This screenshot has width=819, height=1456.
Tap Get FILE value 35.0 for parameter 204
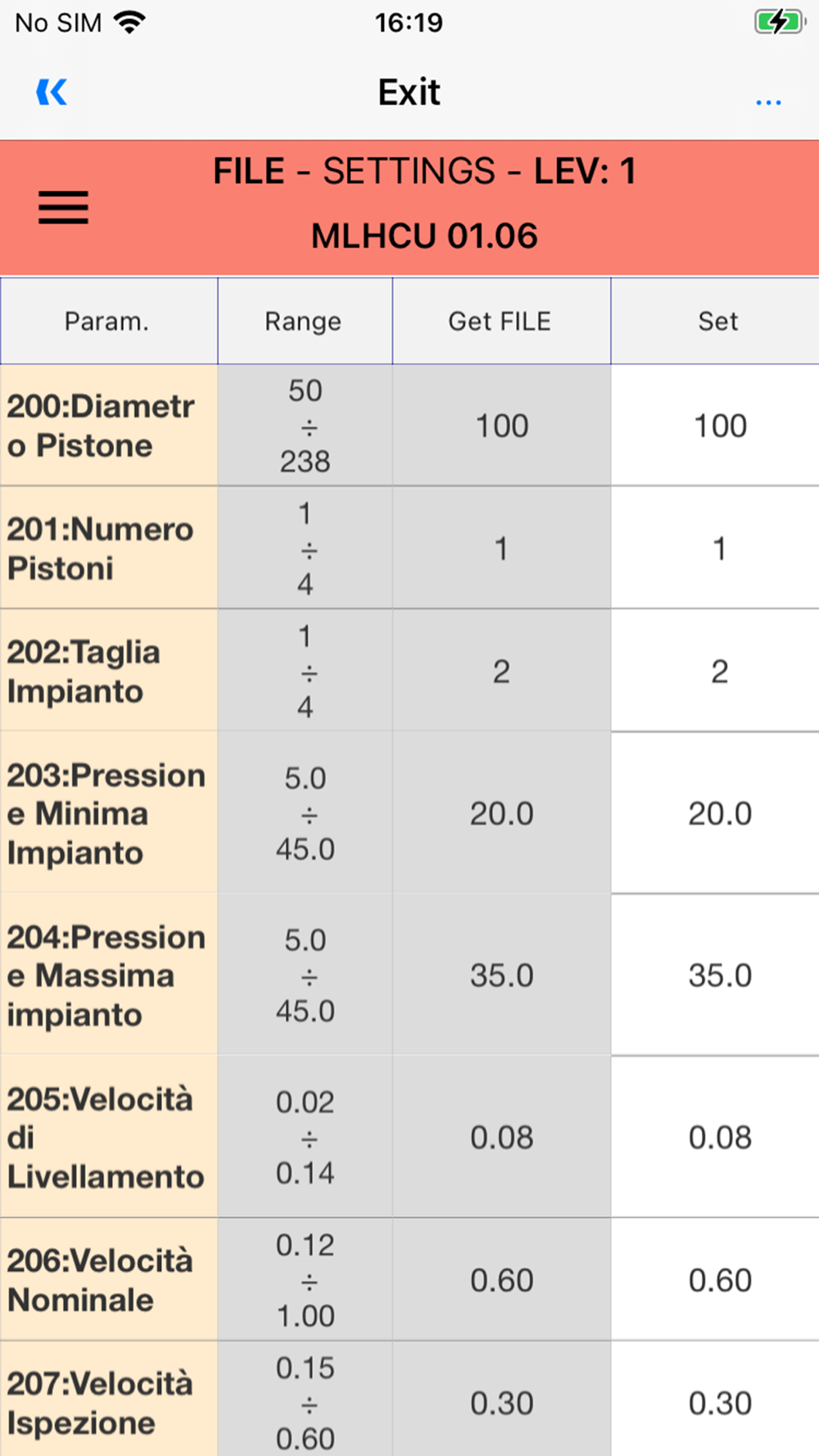pyautogui.click(x=501, y=974)
